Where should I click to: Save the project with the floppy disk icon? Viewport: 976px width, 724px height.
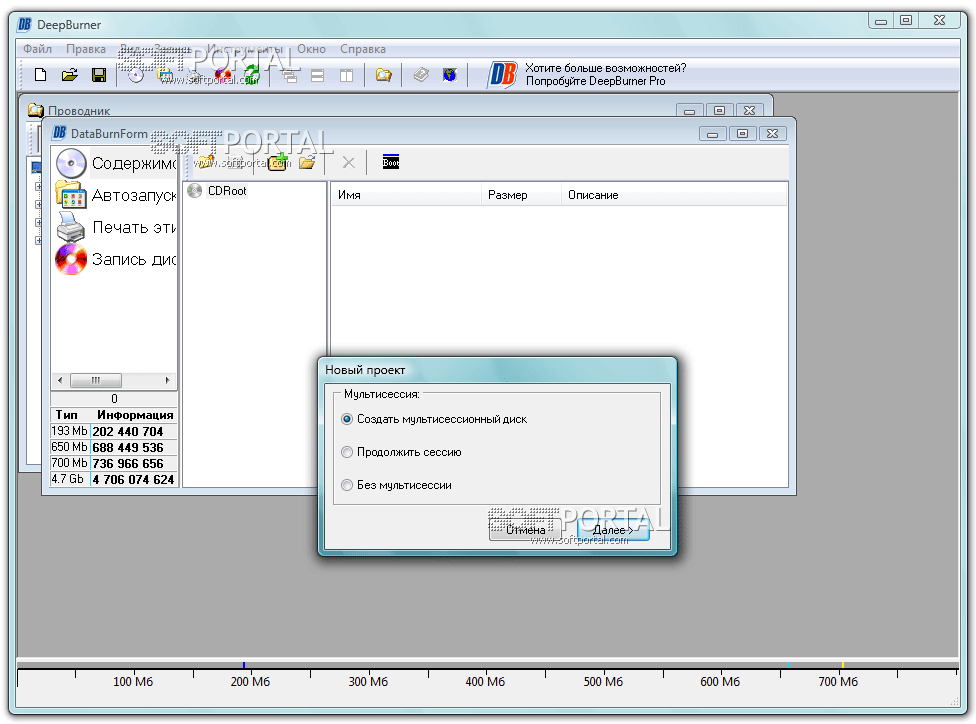pos(98,75)
